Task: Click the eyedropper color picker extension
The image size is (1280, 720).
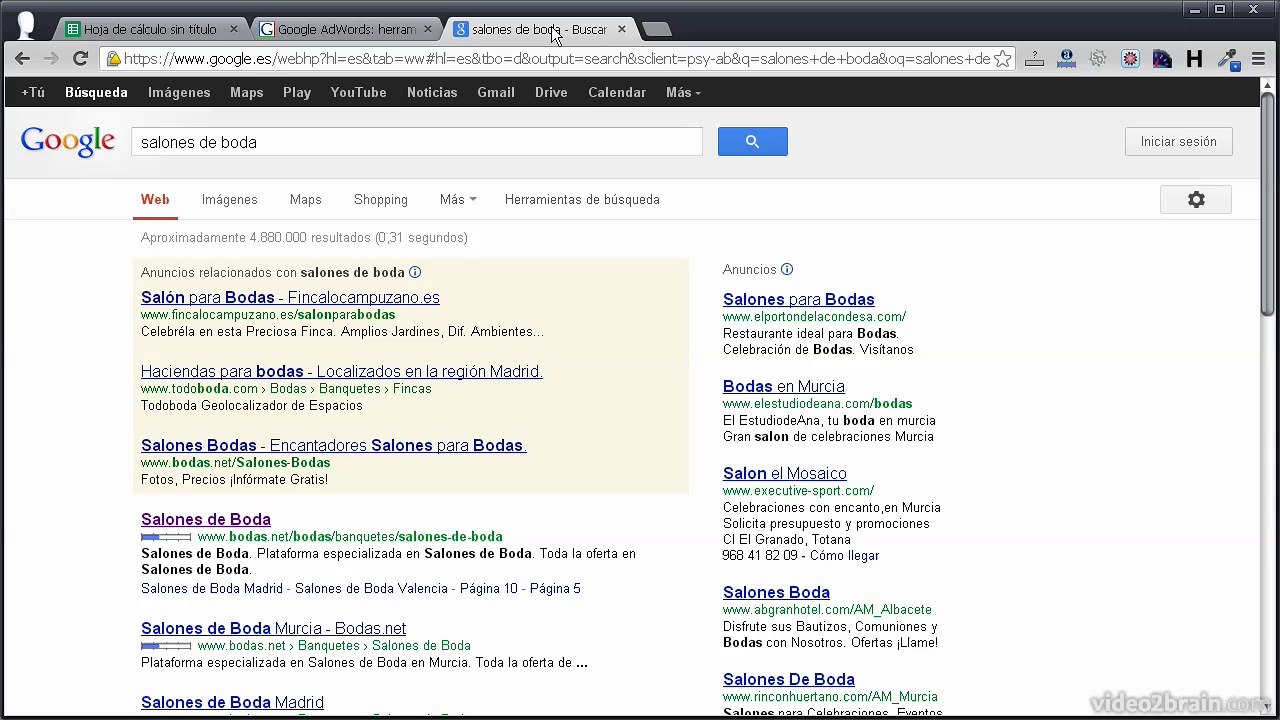Action: tap(1227, 59)
